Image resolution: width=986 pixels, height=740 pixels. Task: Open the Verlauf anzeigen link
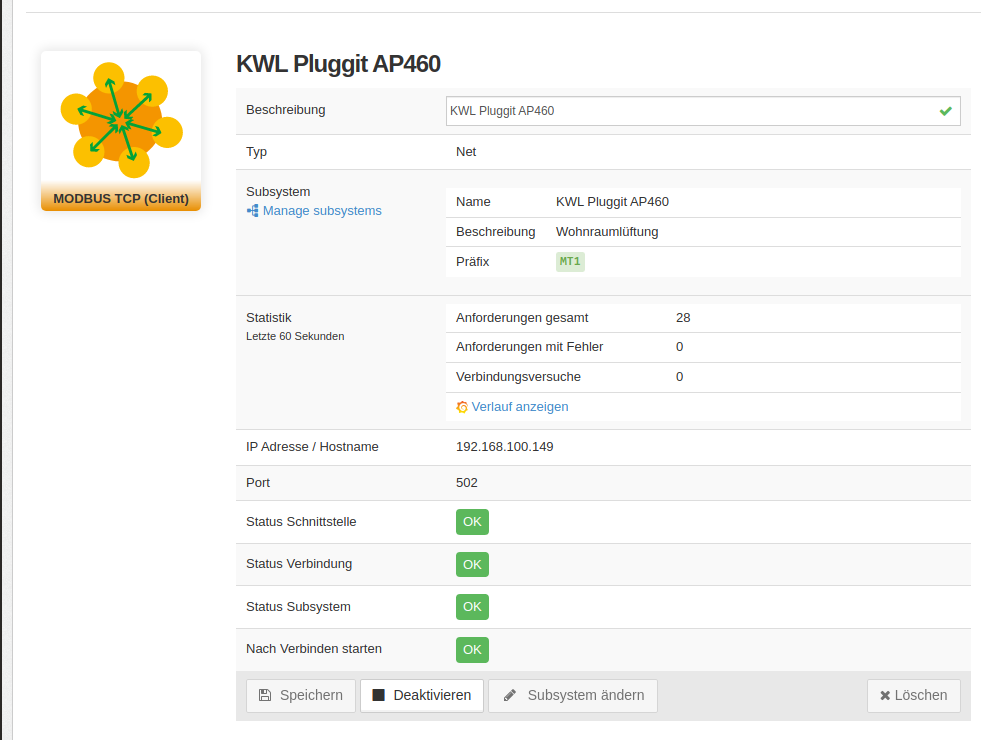[x=520, y=407]
